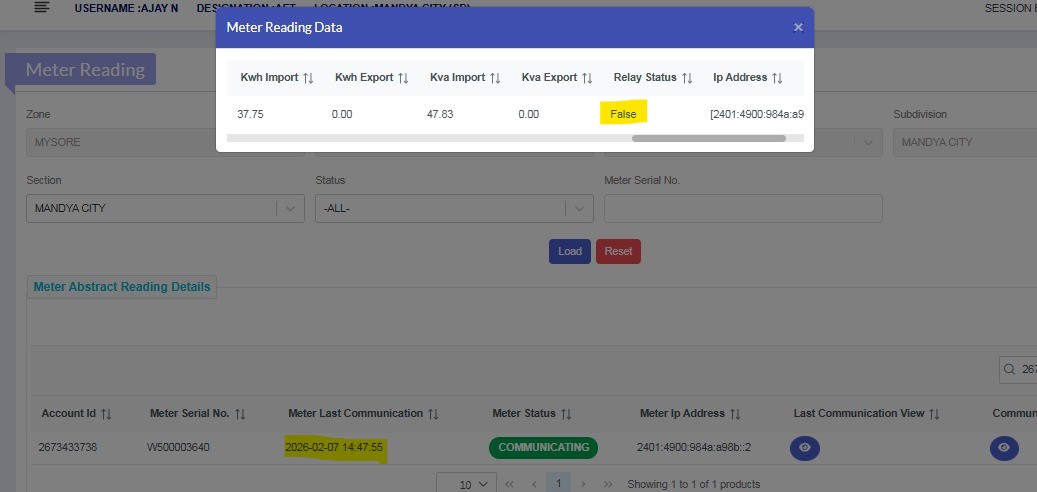Viewport: 1037px width, 492px height.
Task: Open the Subdivision dropdown MANDYA CITY
Action: pos(965,142)
